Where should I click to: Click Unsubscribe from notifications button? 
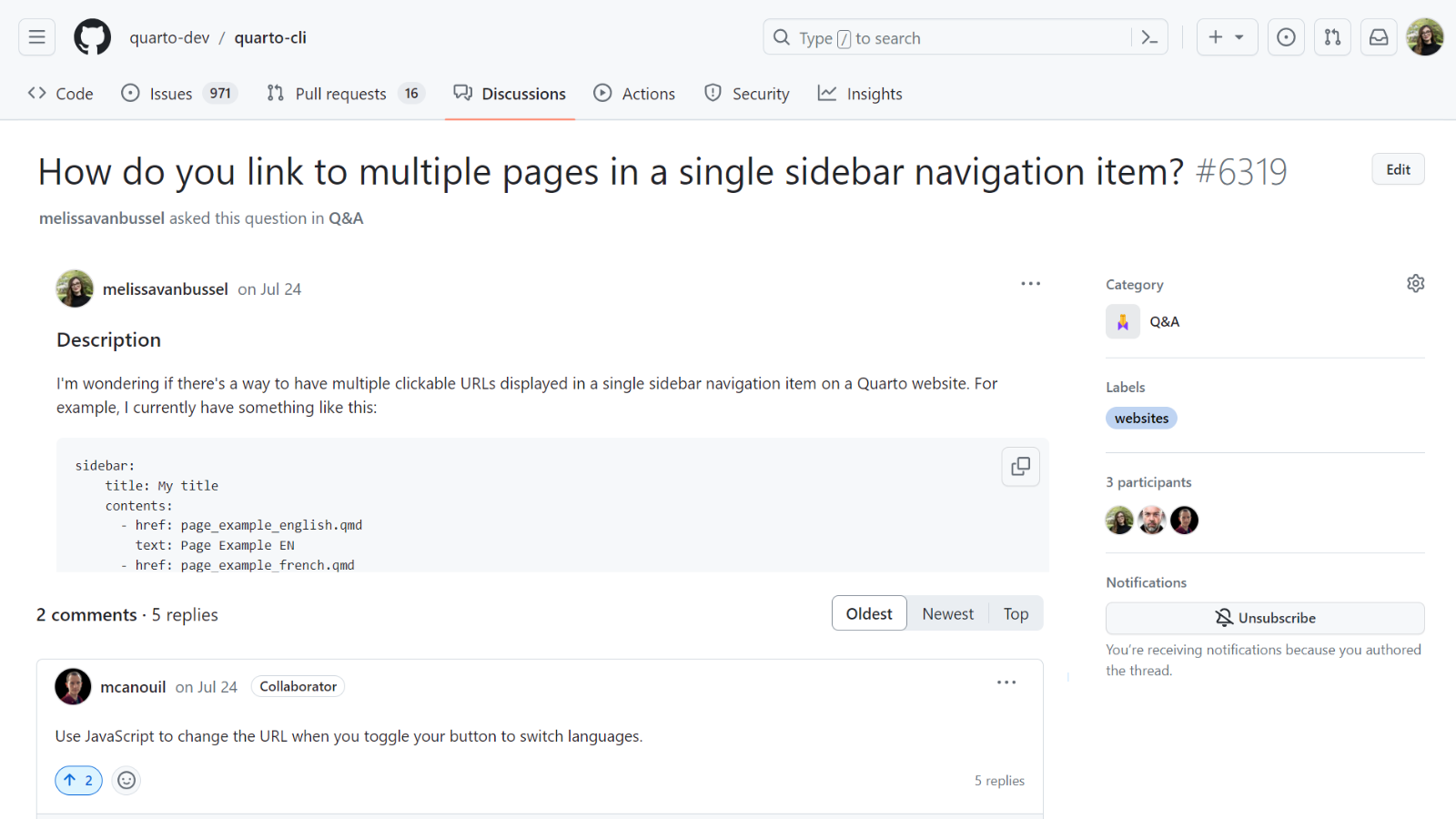[1264, 618]
